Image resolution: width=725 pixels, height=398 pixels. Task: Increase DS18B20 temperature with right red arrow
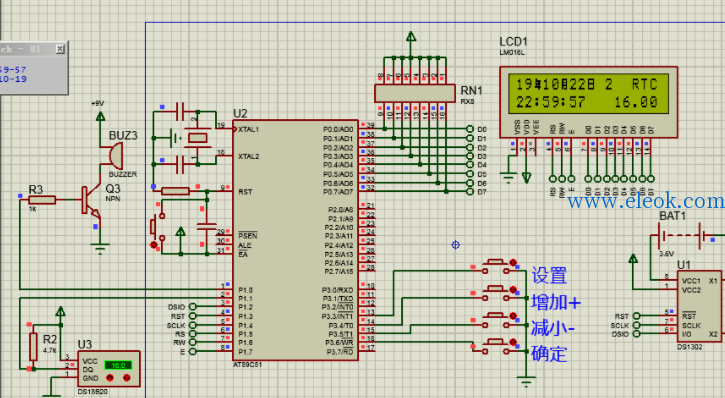click(126, 378)
